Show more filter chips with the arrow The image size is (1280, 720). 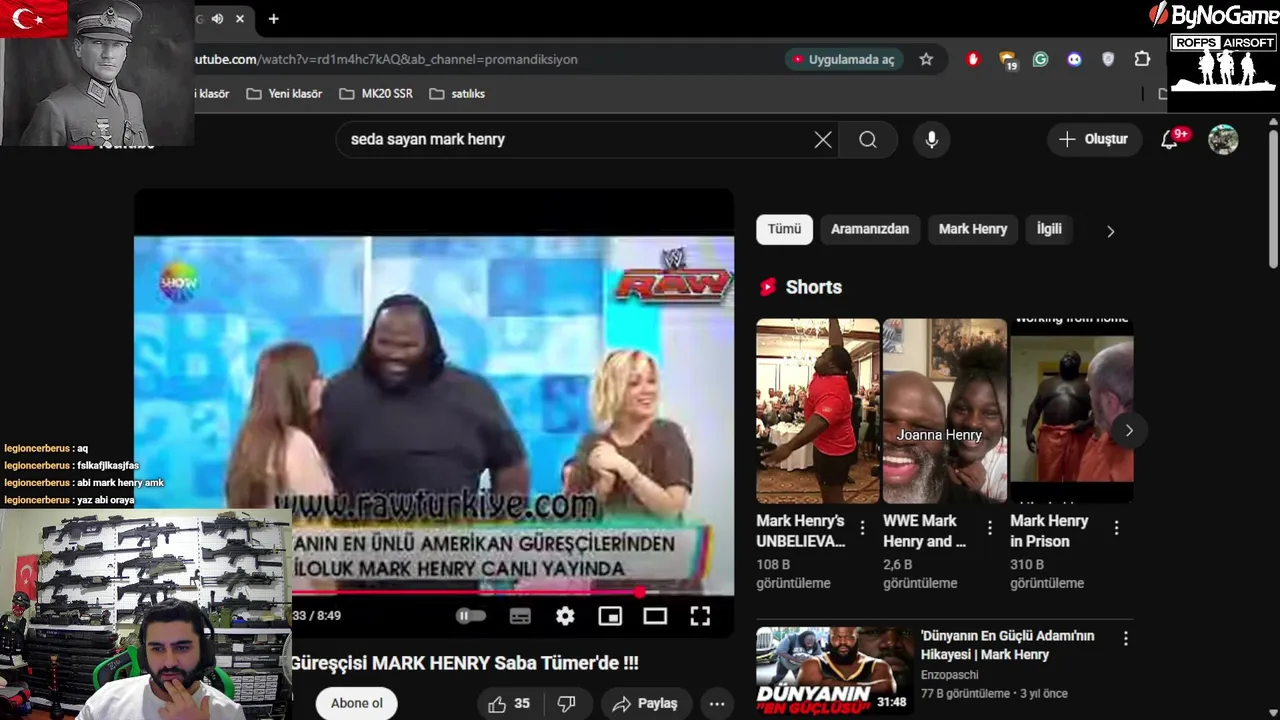(1110, 231)
